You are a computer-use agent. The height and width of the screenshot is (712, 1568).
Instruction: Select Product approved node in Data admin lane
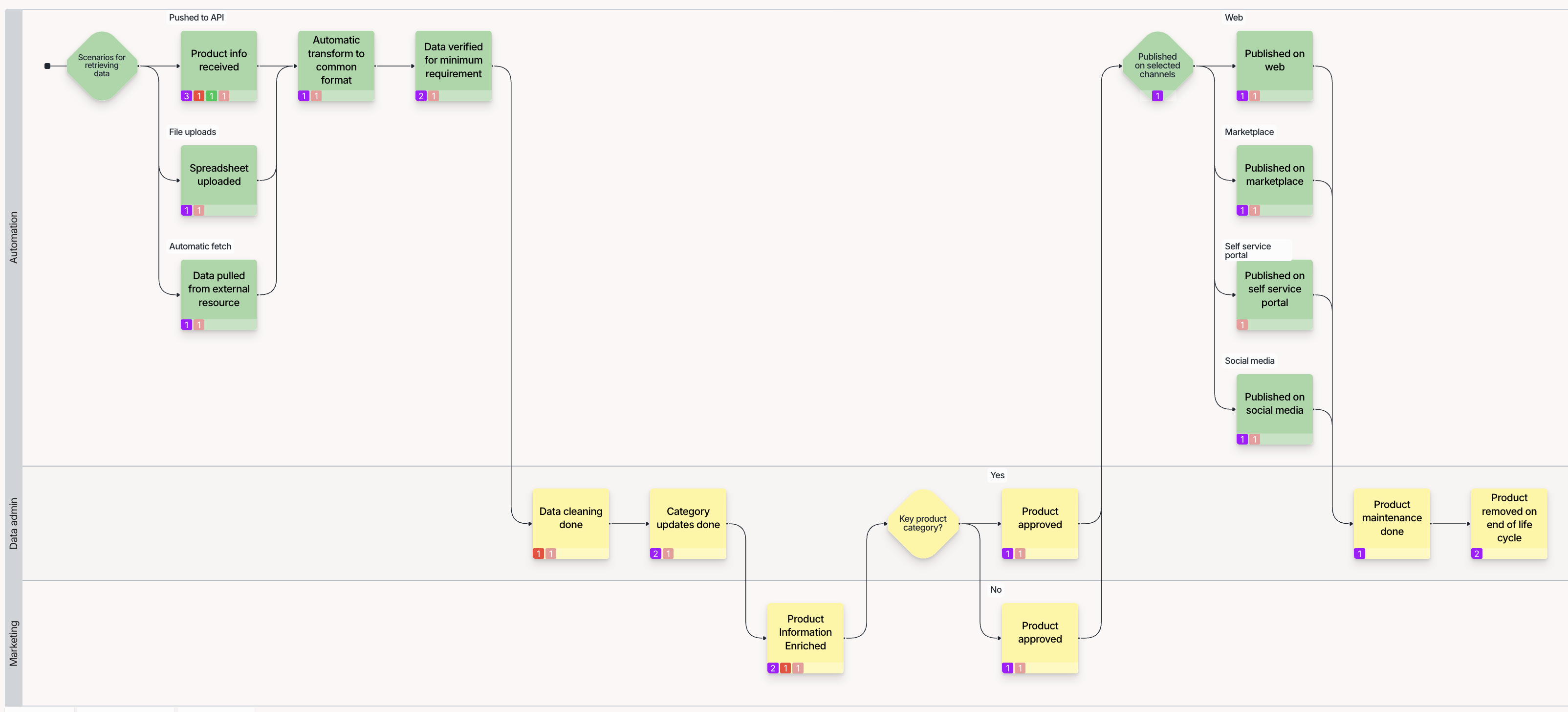coord(1040,524)
